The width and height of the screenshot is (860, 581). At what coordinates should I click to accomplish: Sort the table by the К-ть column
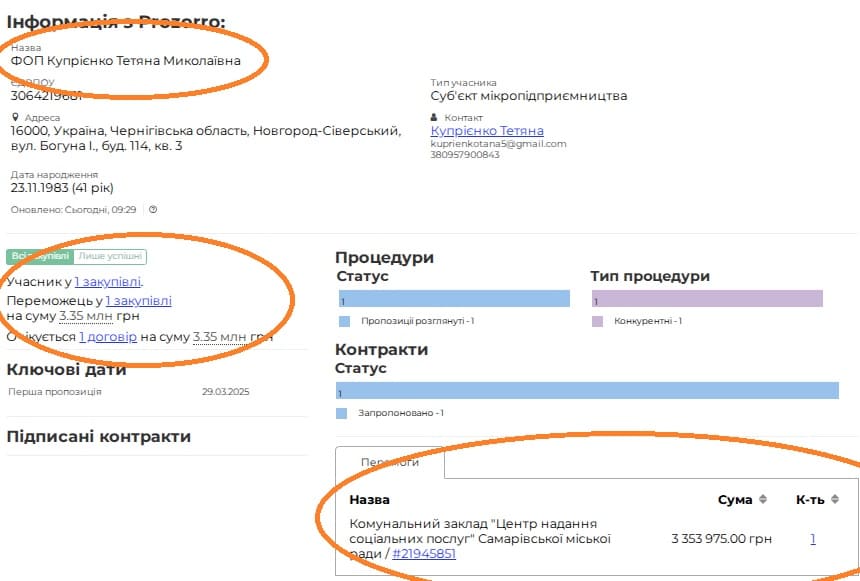click(x=834, y=500)
